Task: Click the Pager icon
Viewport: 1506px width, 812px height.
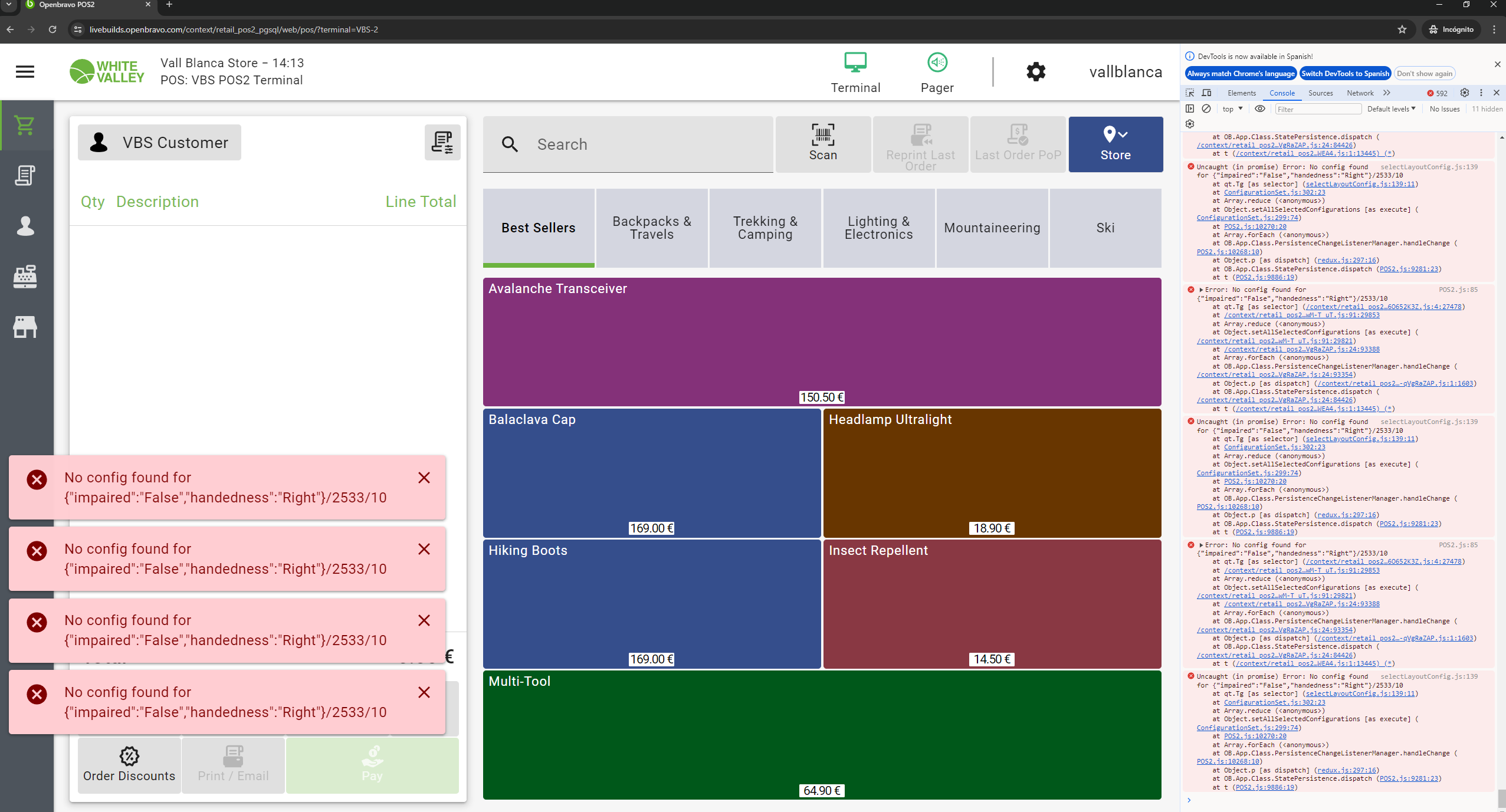Action: 937,72
